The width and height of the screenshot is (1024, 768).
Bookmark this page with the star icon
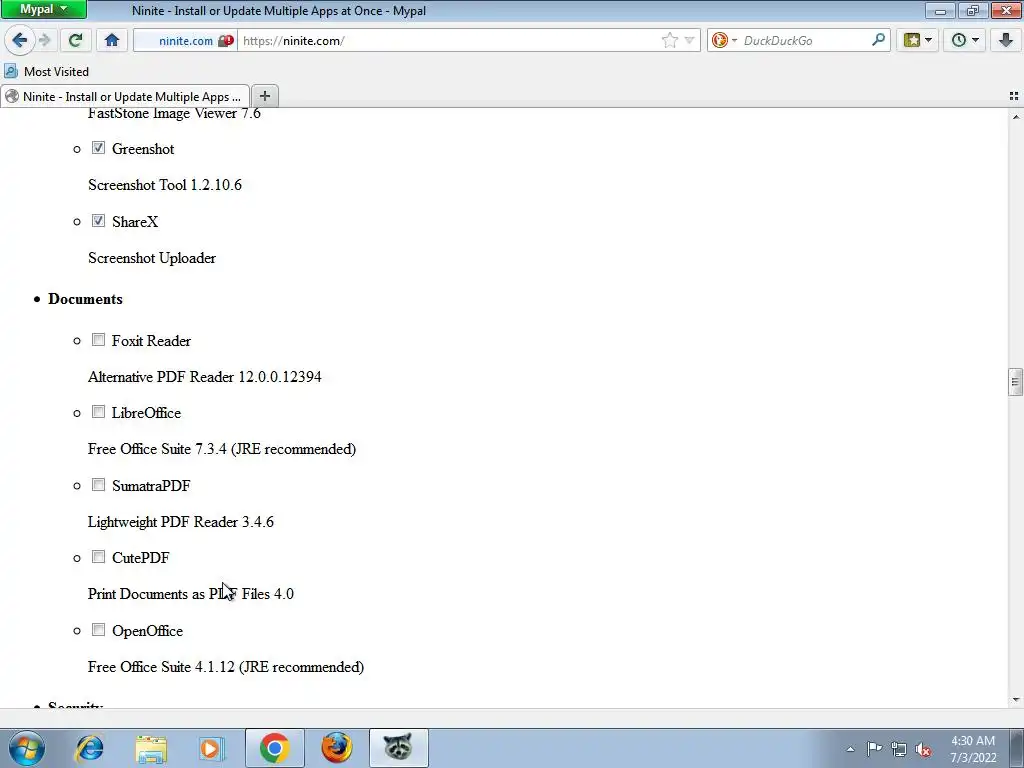670,40
